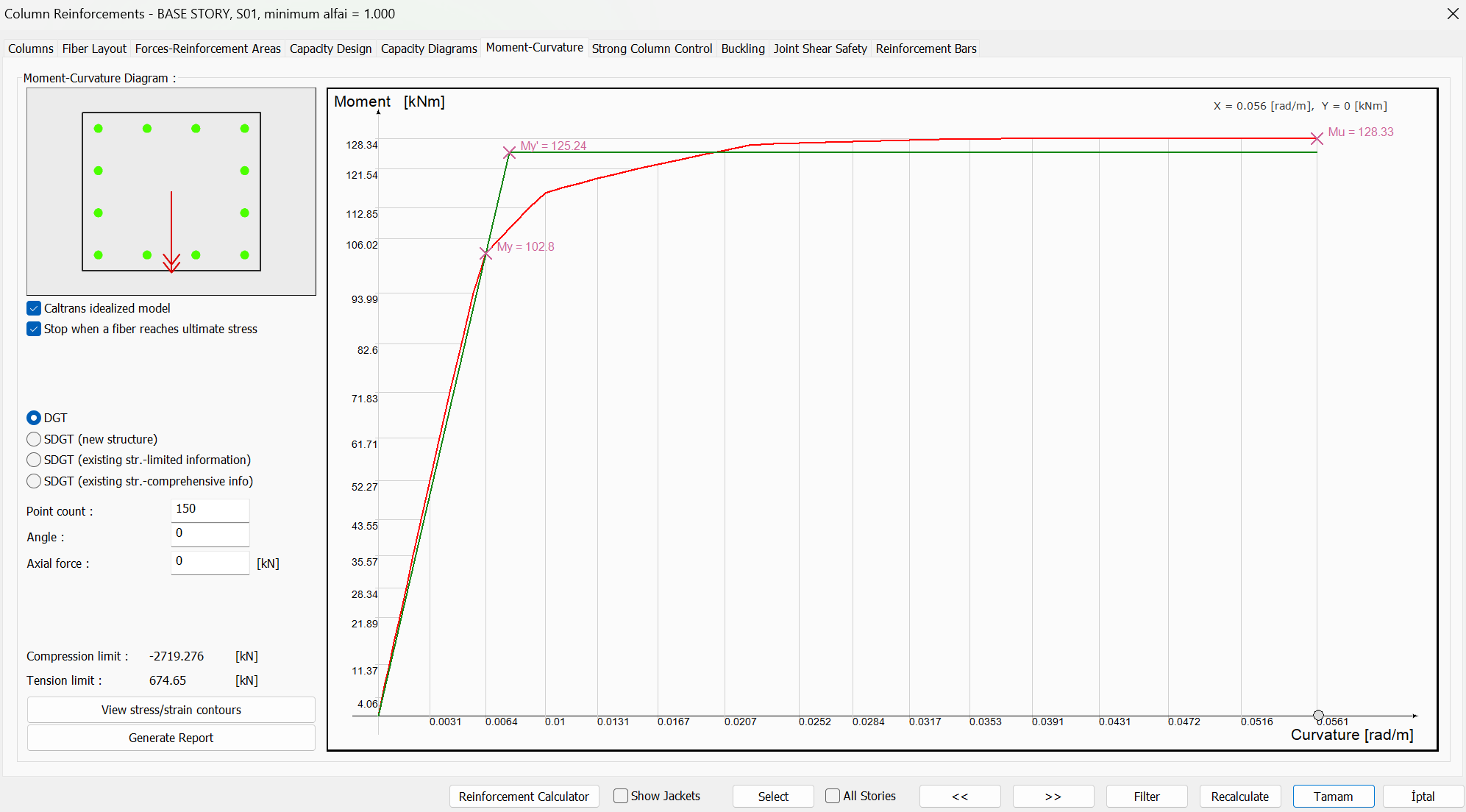Click the circle cursor marker on curvature axis
The image size is (1466, 812).
coord(1318,716)
